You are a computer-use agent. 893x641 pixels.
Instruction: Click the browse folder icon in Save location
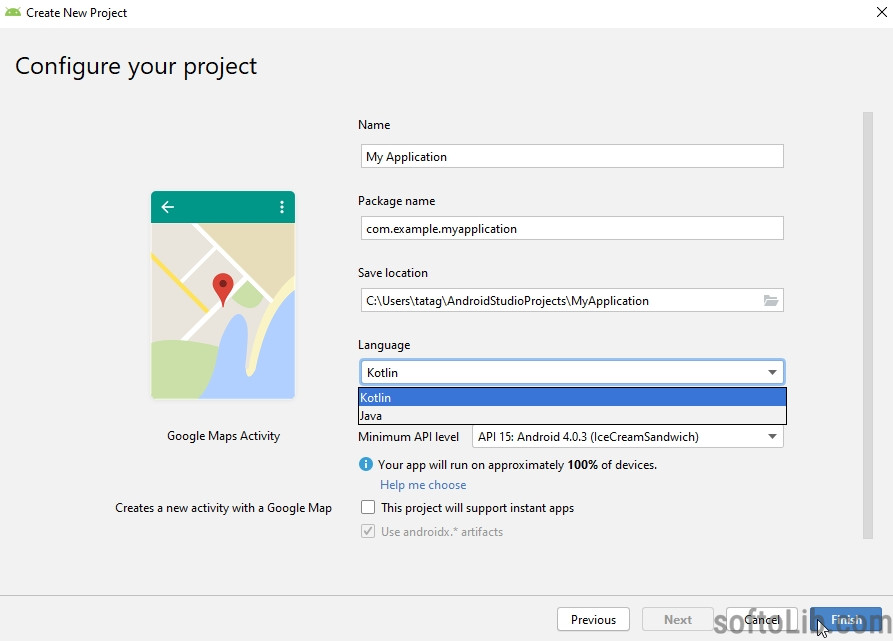pos(771,301)
